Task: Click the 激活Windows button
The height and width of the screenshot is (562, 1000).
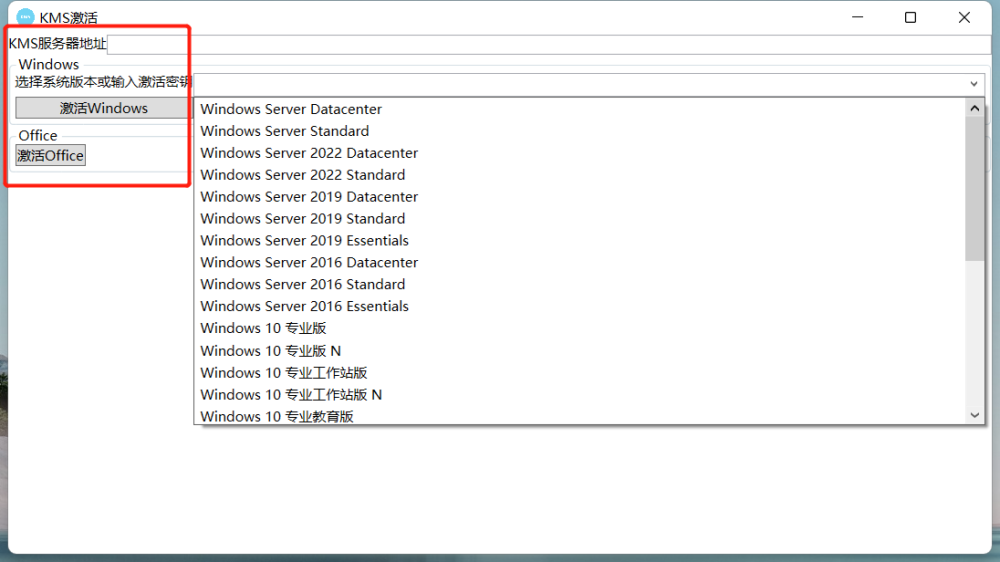Action: (x=103, y=108)
